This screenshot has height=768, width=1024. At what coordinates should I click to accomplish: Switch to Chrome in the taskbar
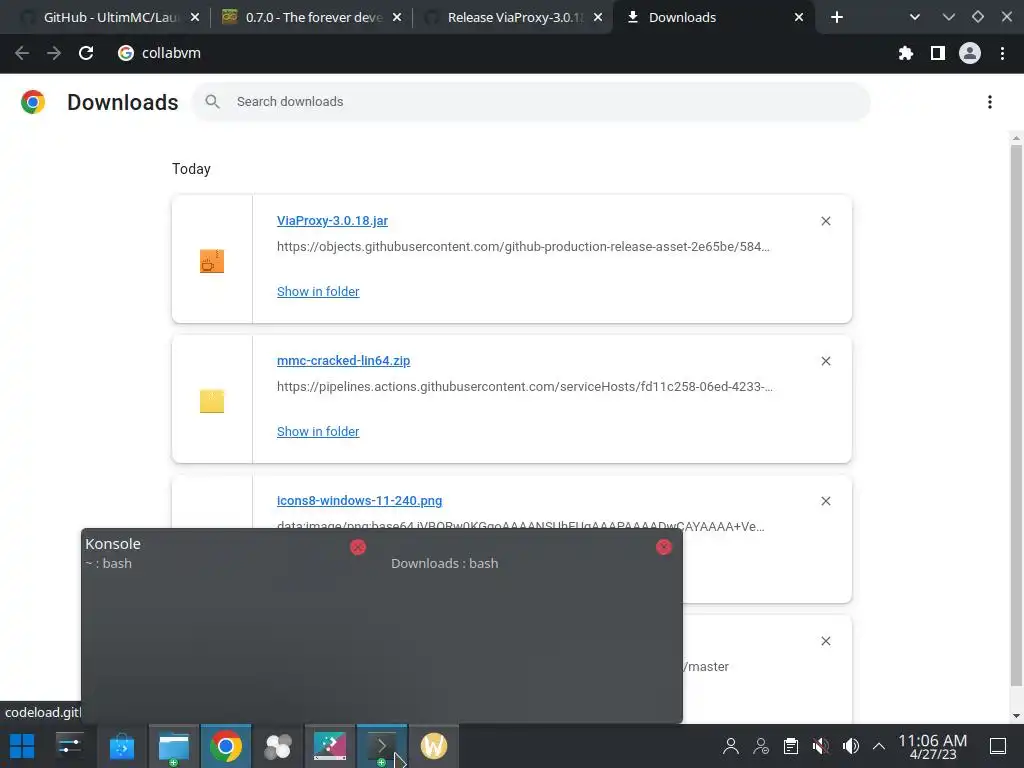click(x=225, y=746)
